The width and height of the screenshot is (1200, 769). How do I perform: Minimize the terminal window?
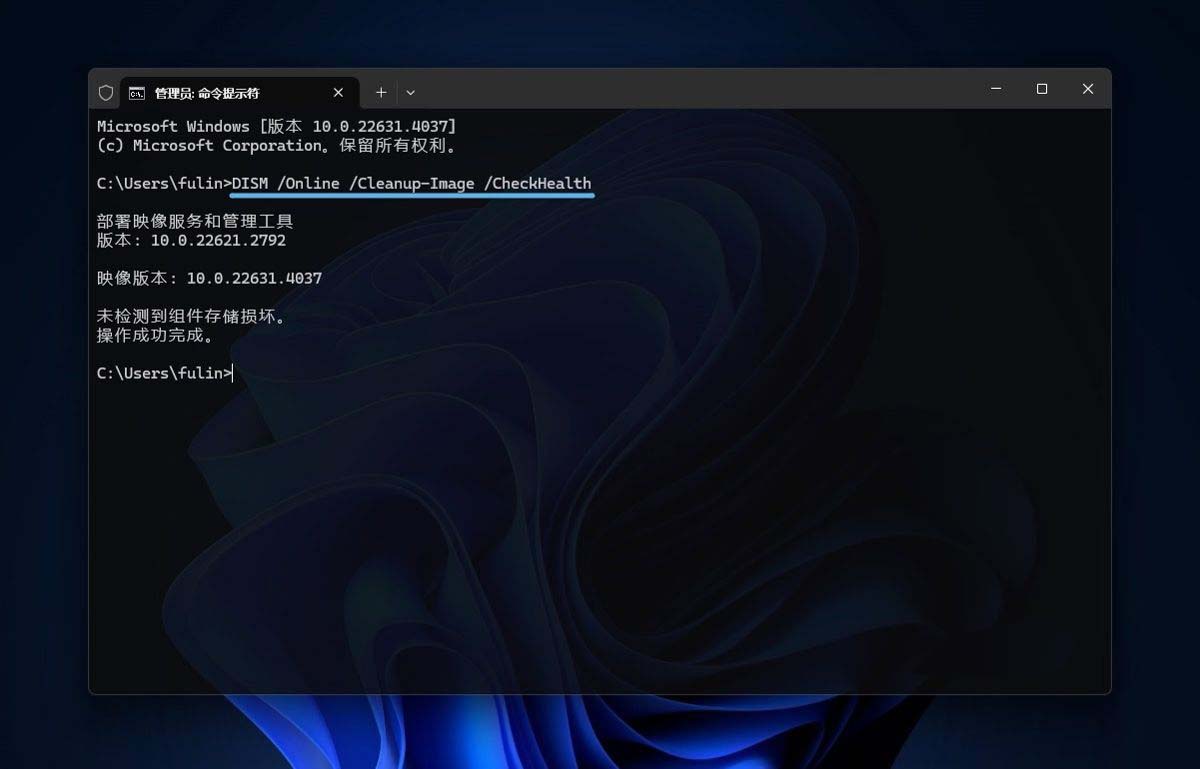(x=996, y=89)
